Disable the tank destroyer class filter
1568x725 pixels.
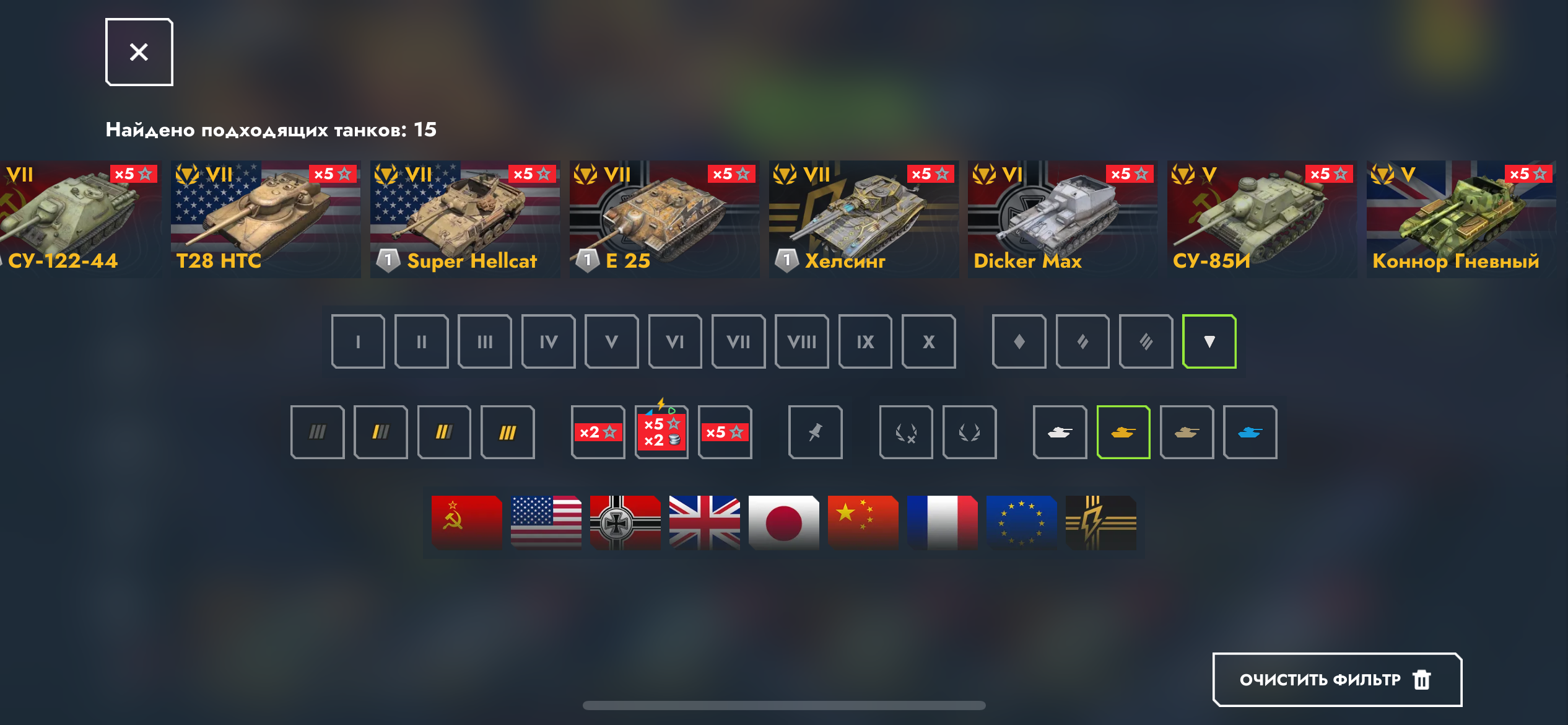click(1209, 341)
